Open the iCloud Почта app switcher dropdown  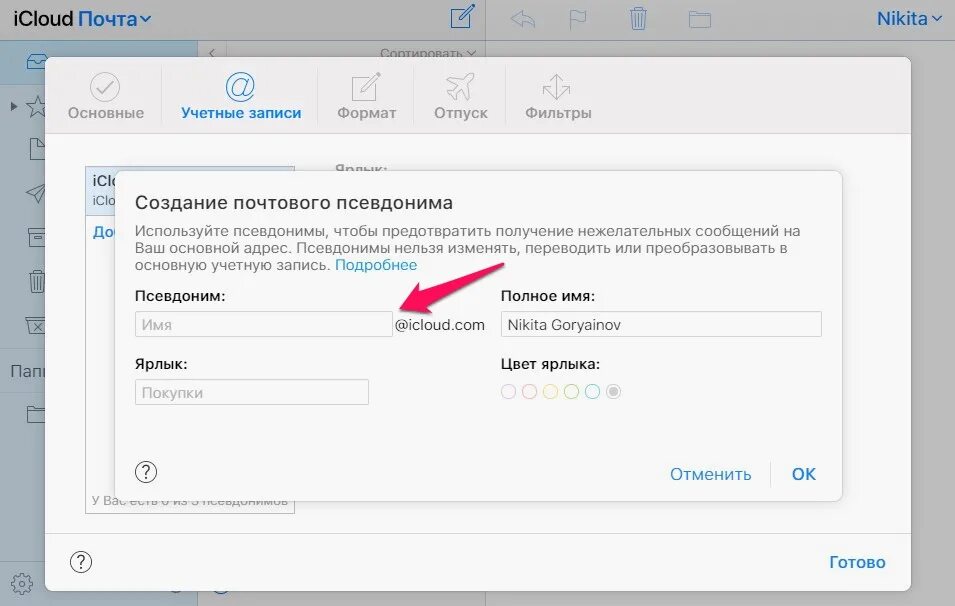(82, 19)
